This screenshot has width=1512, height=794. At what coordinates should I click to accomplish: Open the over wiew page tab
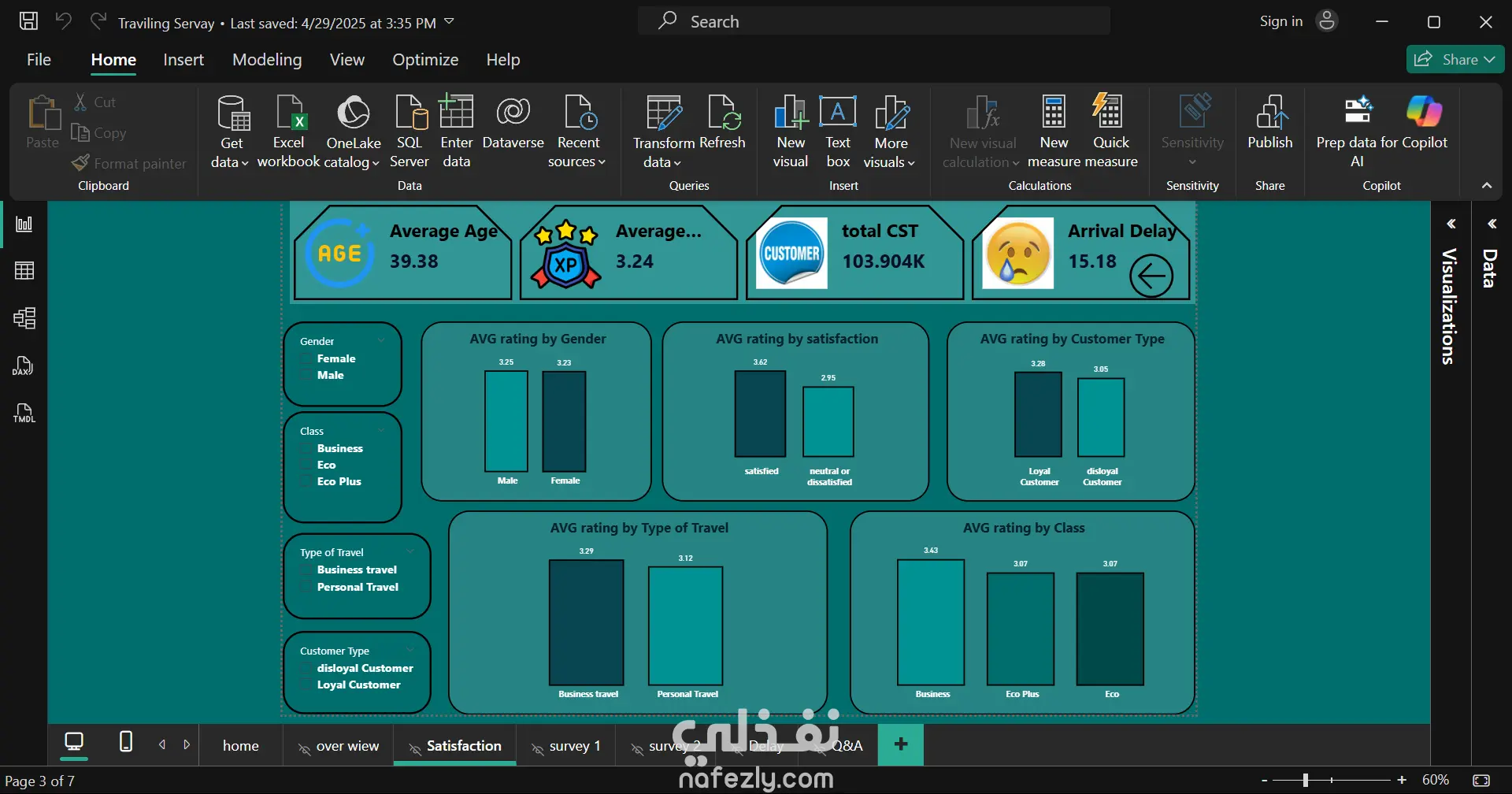[x=338, y=746]
